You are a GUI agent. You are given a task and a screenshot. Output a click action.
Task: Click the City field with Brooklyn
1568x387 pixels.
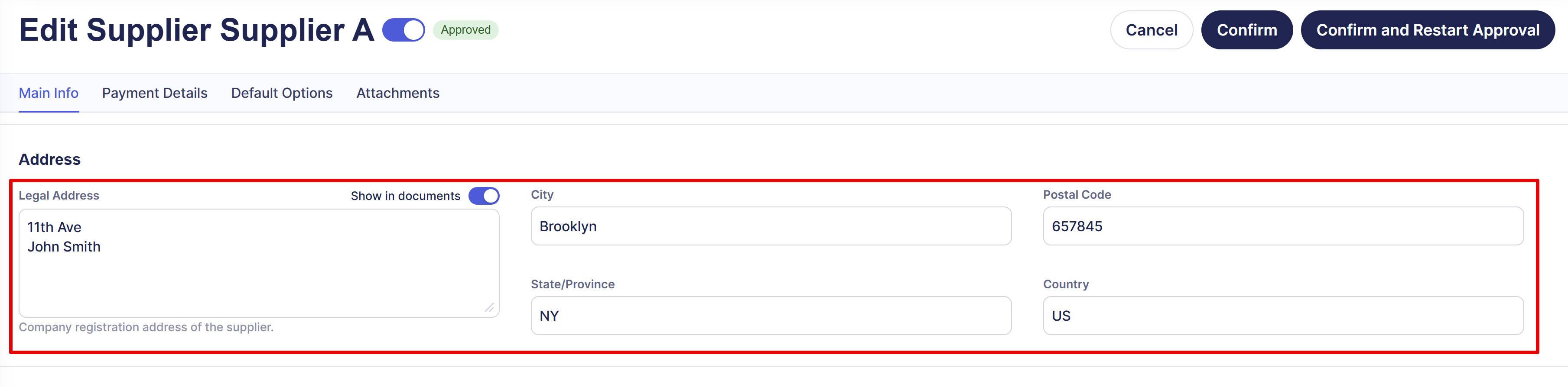point(771,226)
